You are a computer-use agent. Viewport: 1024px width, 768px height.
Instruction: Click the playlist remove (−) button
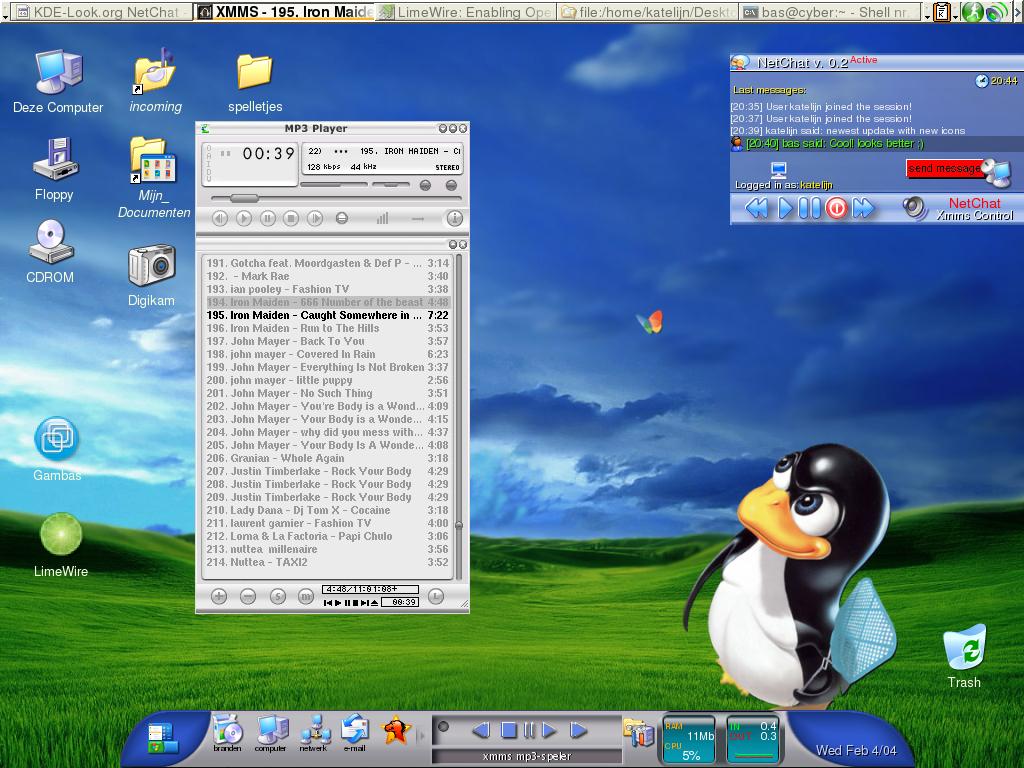[x=248, y=596]
